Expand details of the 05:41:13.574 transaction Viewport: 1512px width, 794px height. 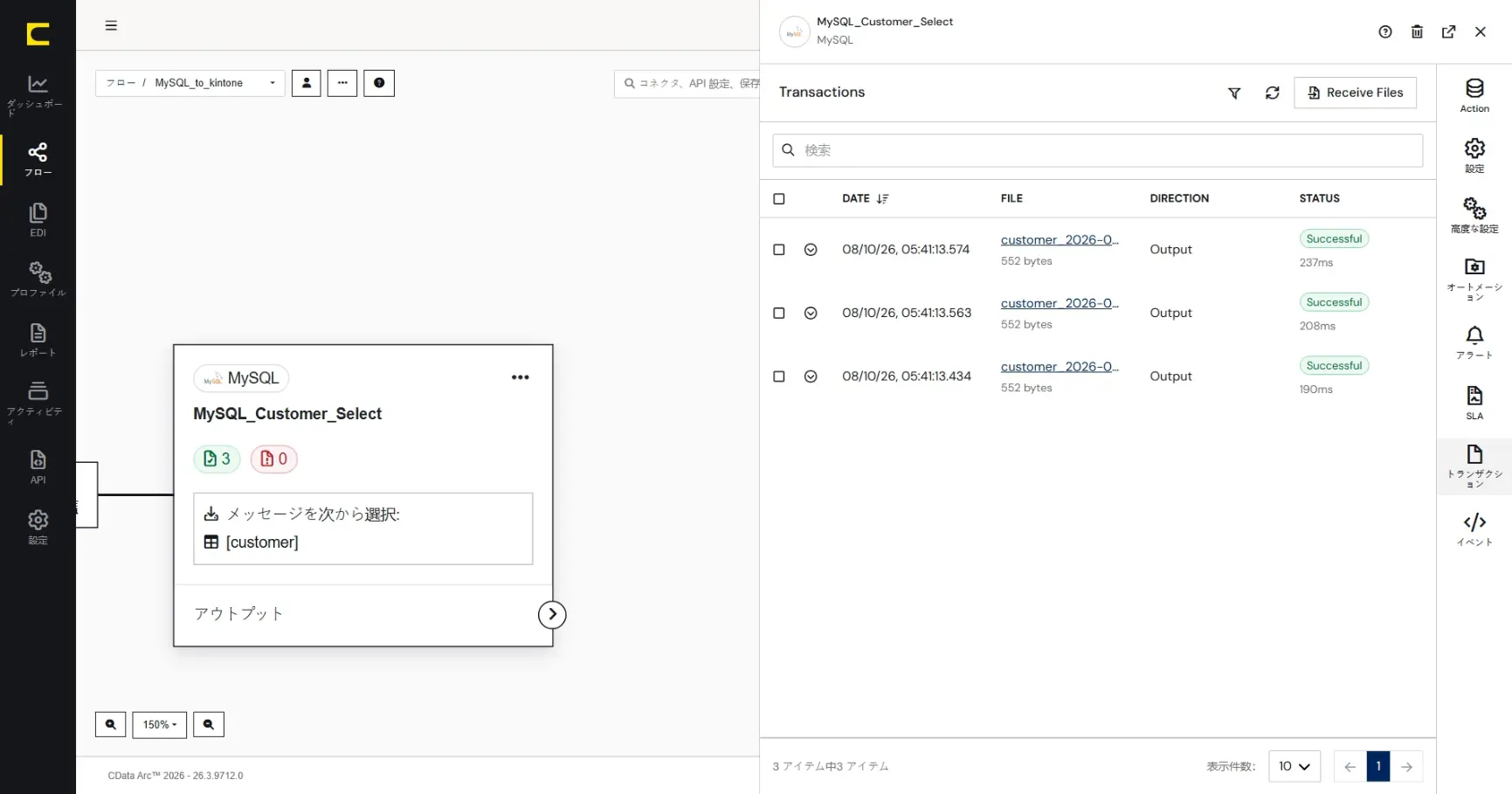pos(811,250)
